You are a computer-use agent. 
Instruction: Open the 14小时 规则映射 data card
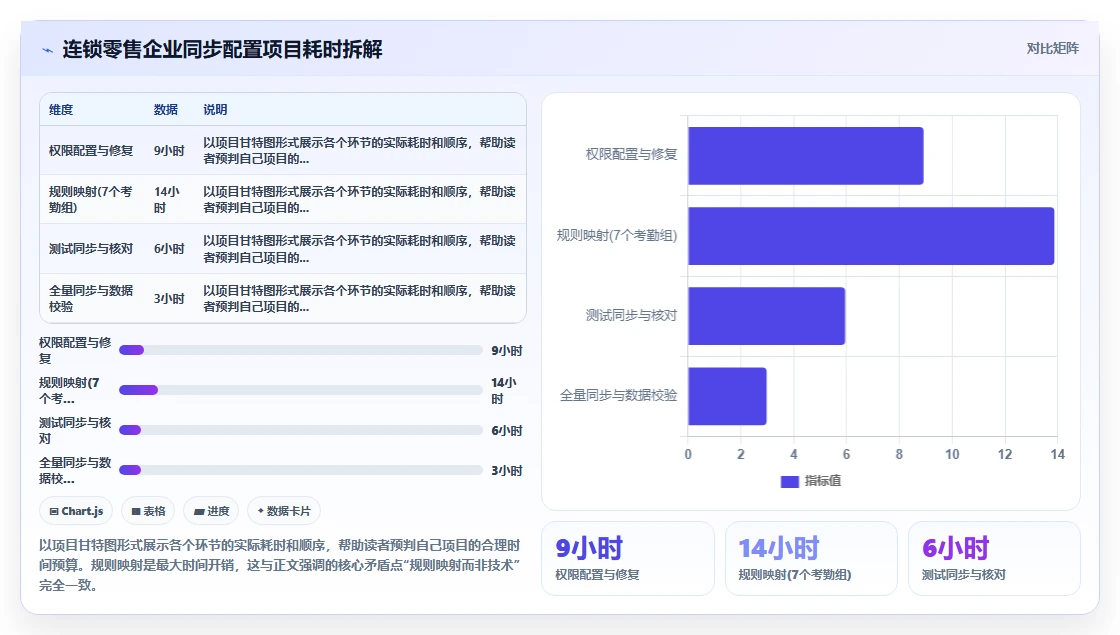[811, 559]
